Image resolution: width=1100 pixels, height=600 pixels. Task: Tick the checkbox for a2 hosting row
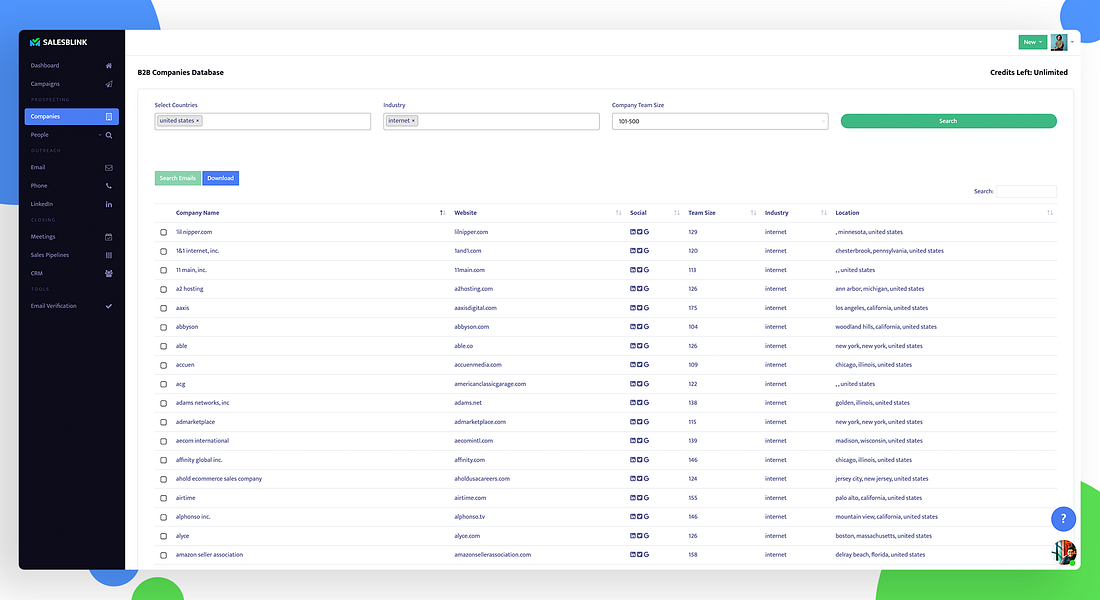tap(163, 289)
